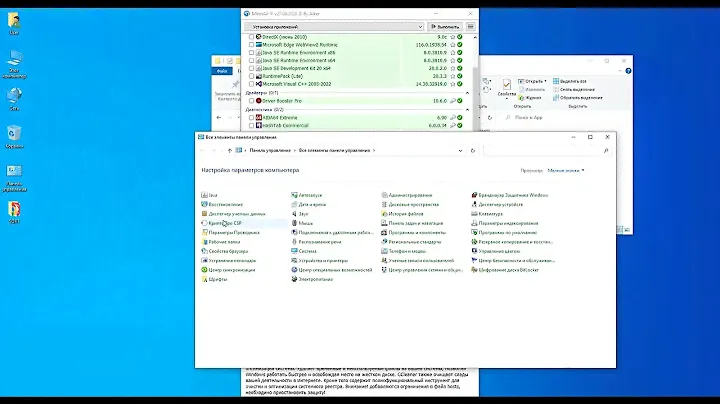Open the Установка приложений dropdown
Screen dimensions: 720x404
click(333, 26)
